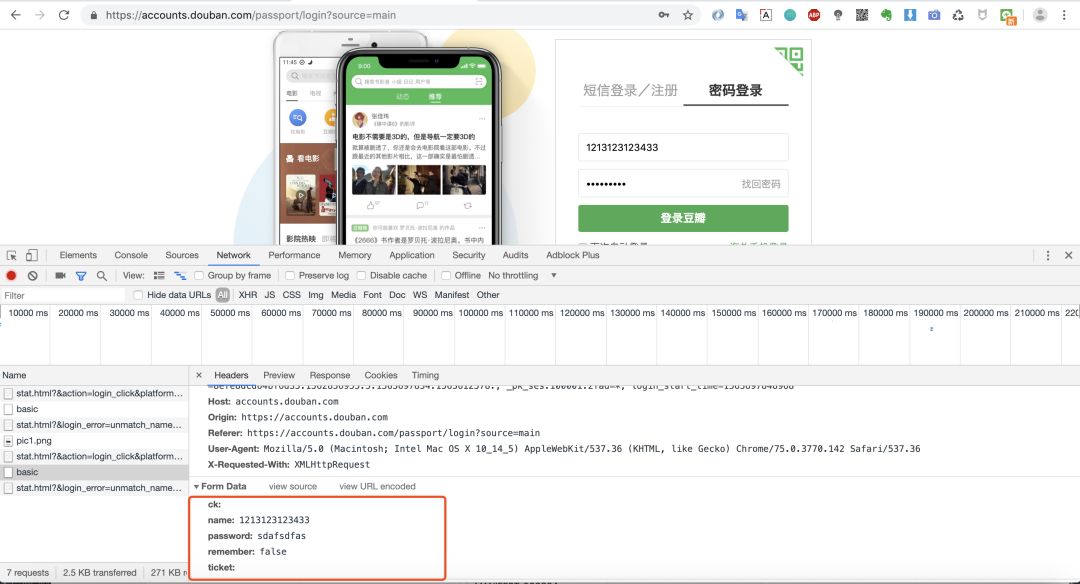Toggle the overview waterfall view icon
Viewport: 1080px width, 584px height.
coord(180,275)
